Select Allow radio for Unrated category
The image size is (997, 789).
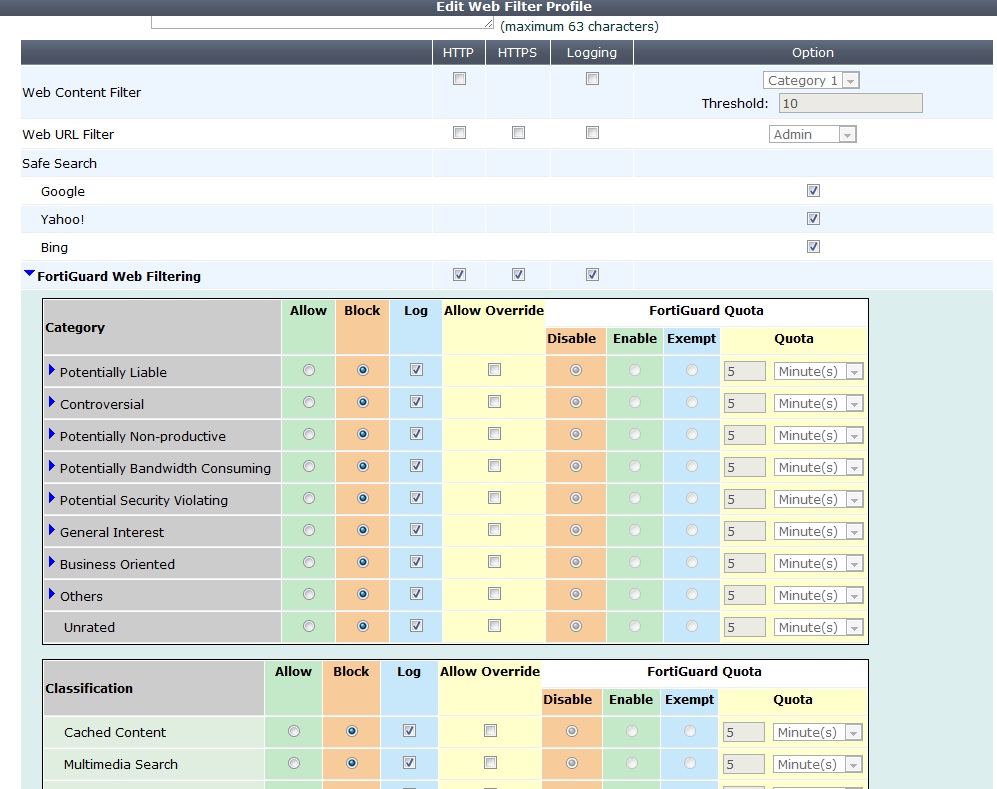(x=308, y=626)
